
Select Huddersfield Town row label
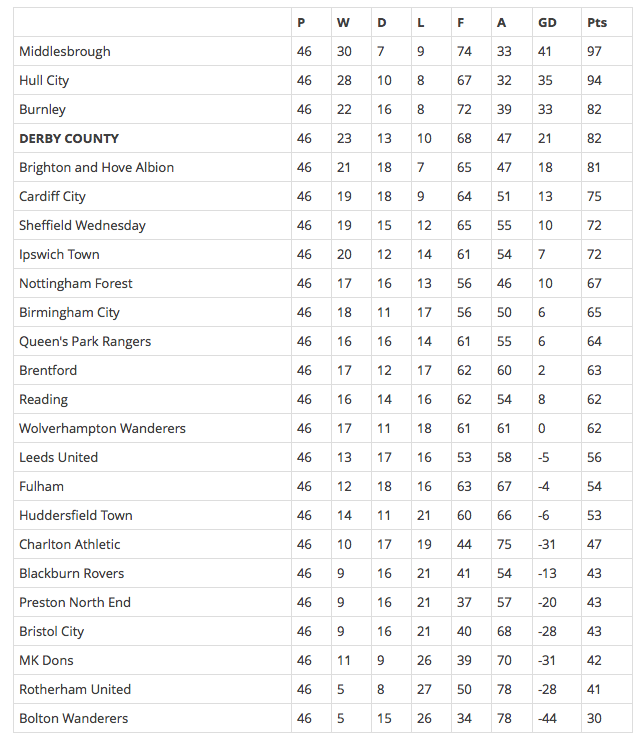[x=76, y=515]
